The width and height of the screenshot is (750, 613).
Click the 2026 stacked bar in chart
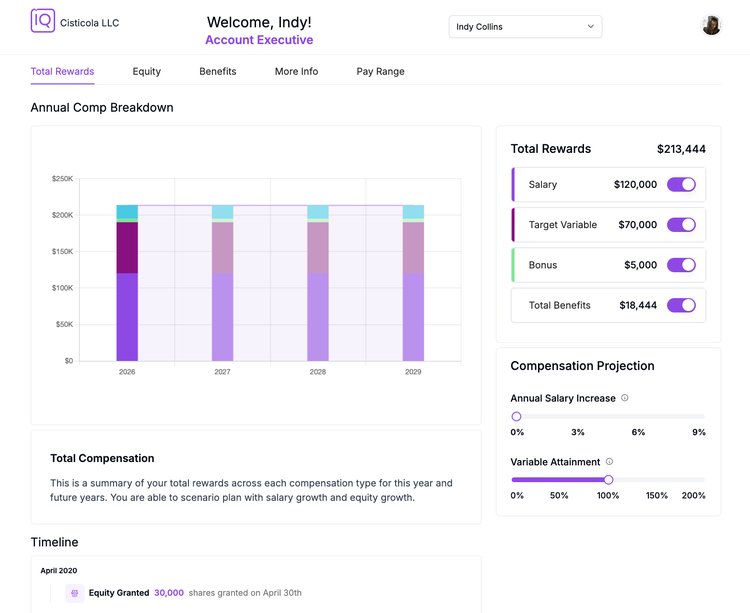[127, 283]
